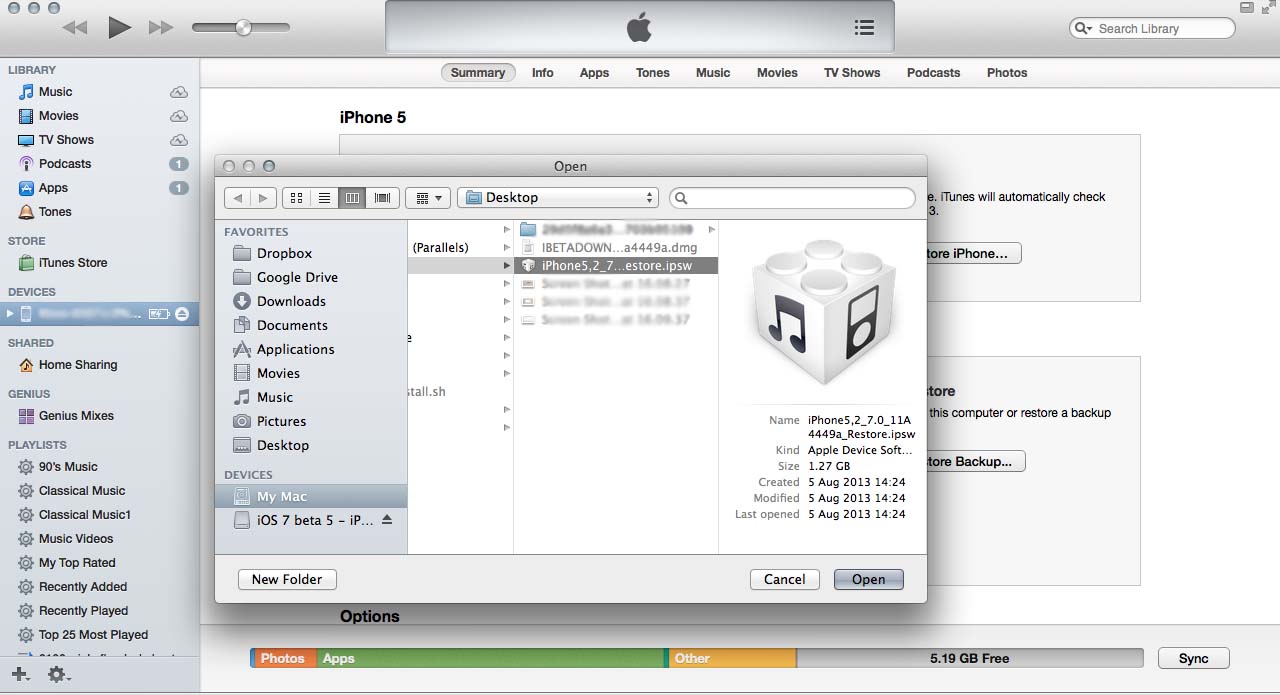Switch to the Photos tab
1280x695 pixels.
pos(1007,73)
